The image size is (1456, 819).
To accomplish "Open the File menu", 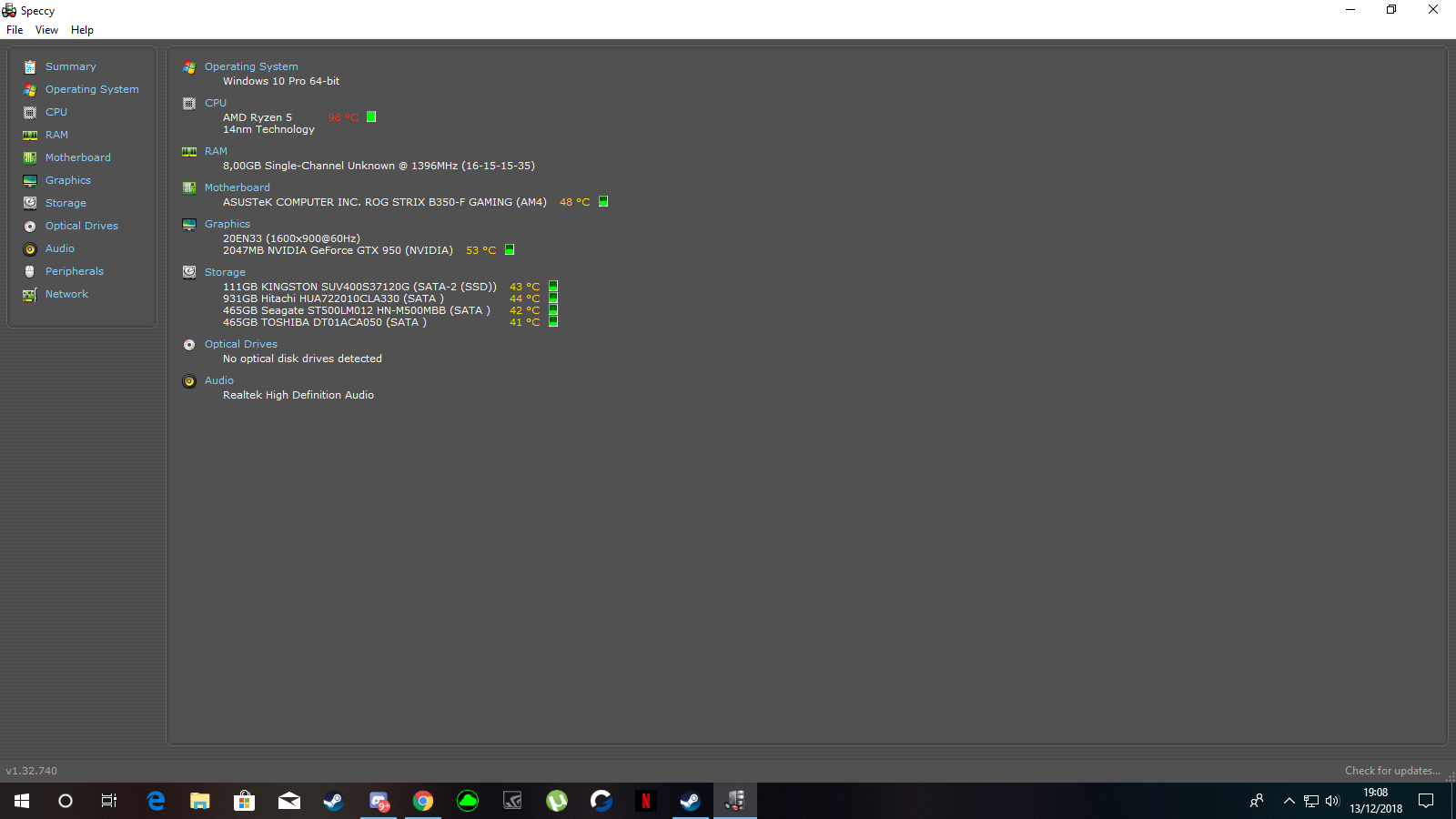I will point(15,30).
